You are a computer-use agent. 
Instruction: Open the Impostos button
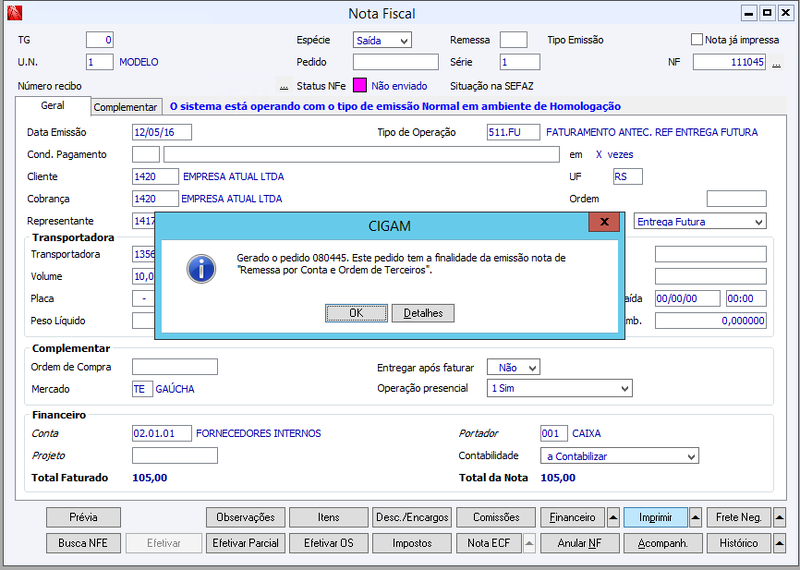(x=412, y=543)
